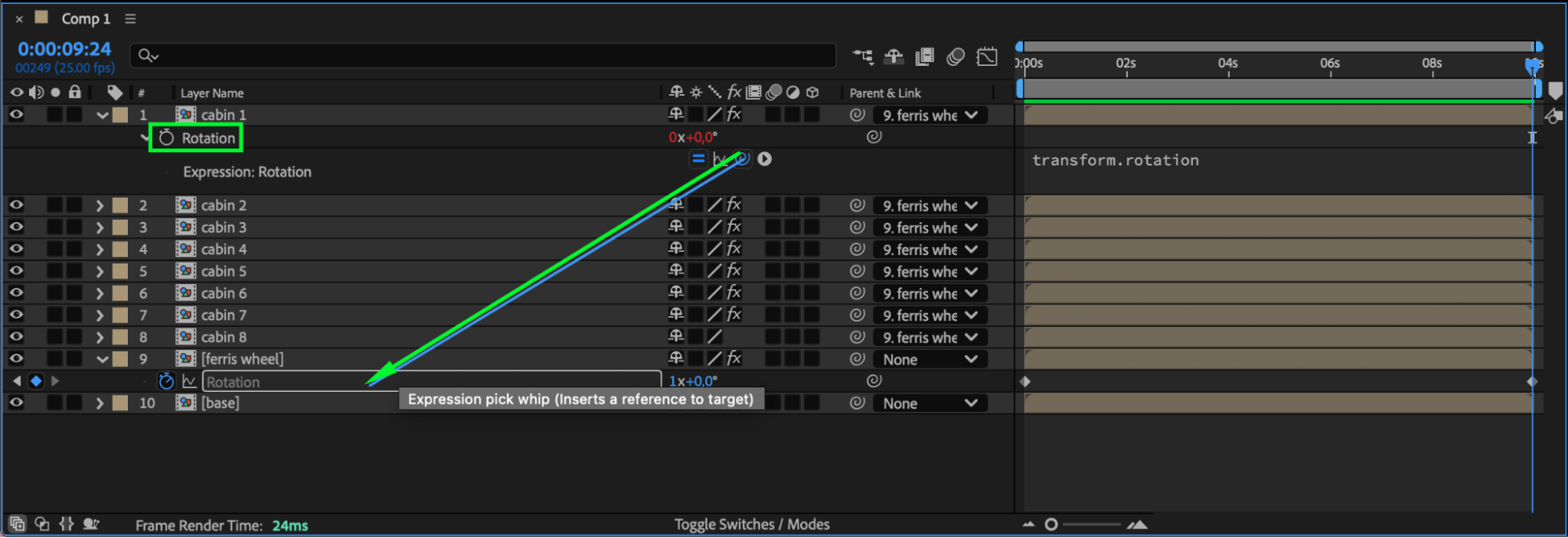Image resolution: width=1568 pixels, height=538 pixels.
Task: Click the Expression language menu play icon
Action: point(765,159)
